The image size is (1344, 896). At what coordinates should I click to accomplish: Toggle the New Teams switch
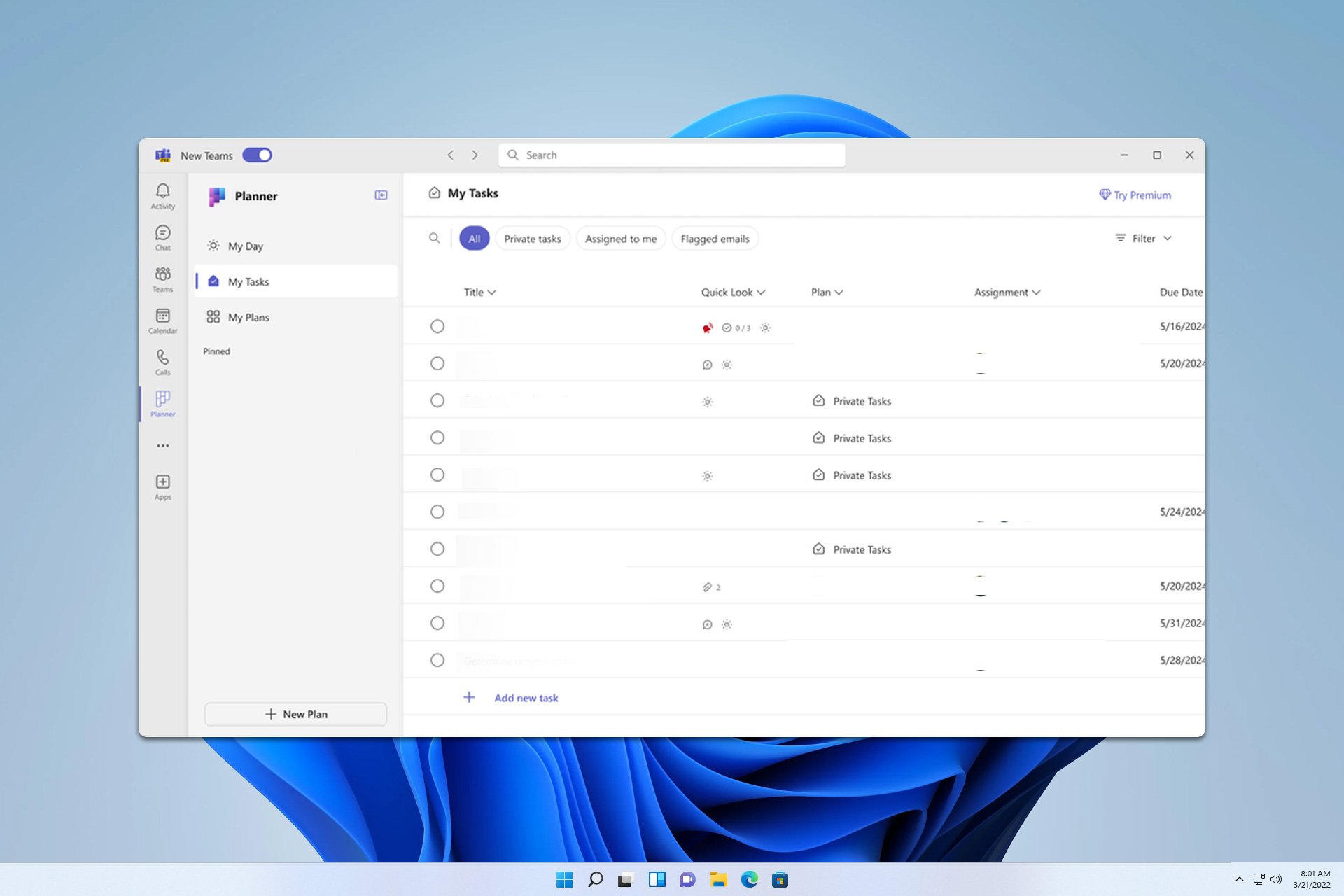257,155
